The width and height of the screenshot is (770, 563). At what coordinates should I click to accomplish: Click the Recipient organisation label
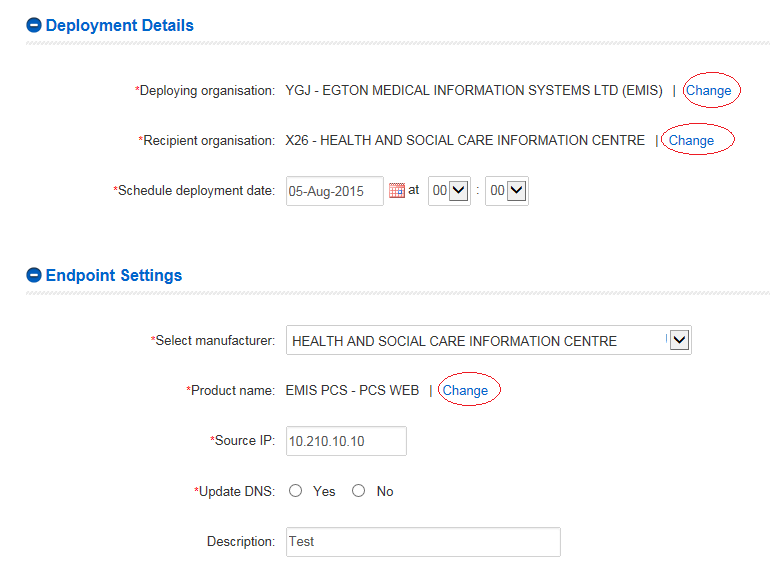[207, 141]
